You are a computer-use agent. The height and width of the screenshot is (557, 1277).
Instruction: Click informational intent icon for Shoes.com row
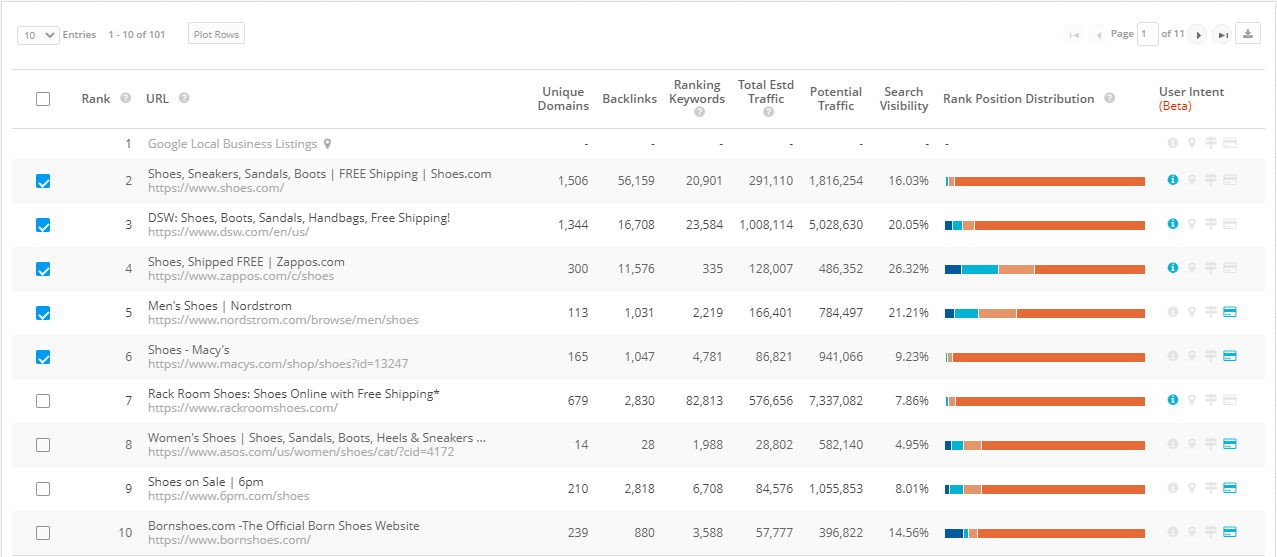[1173, 180]
